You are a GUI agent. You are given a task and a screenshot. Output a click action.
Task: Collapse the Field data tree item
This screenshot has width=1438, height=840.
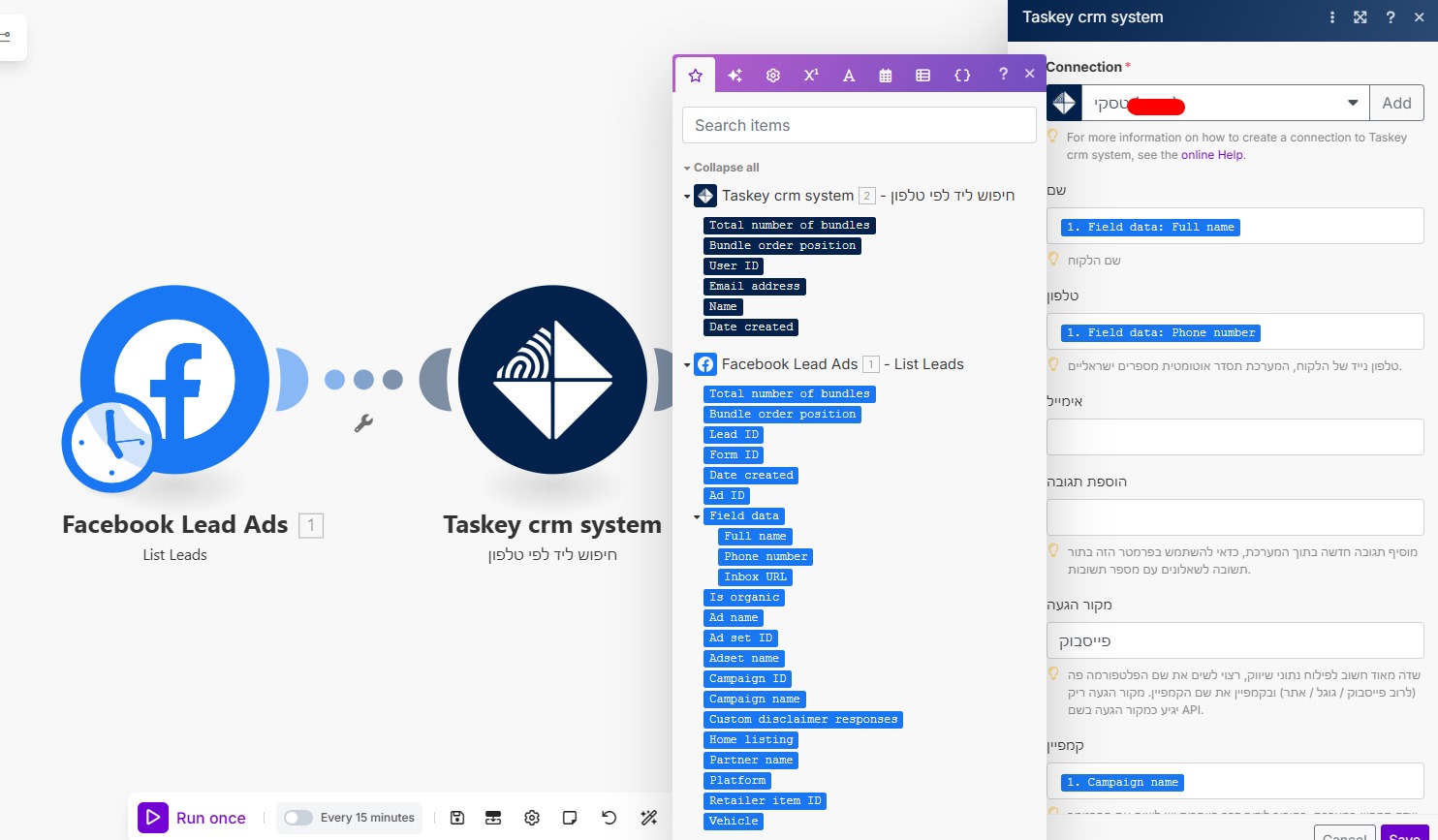click(x=697, y=516)
